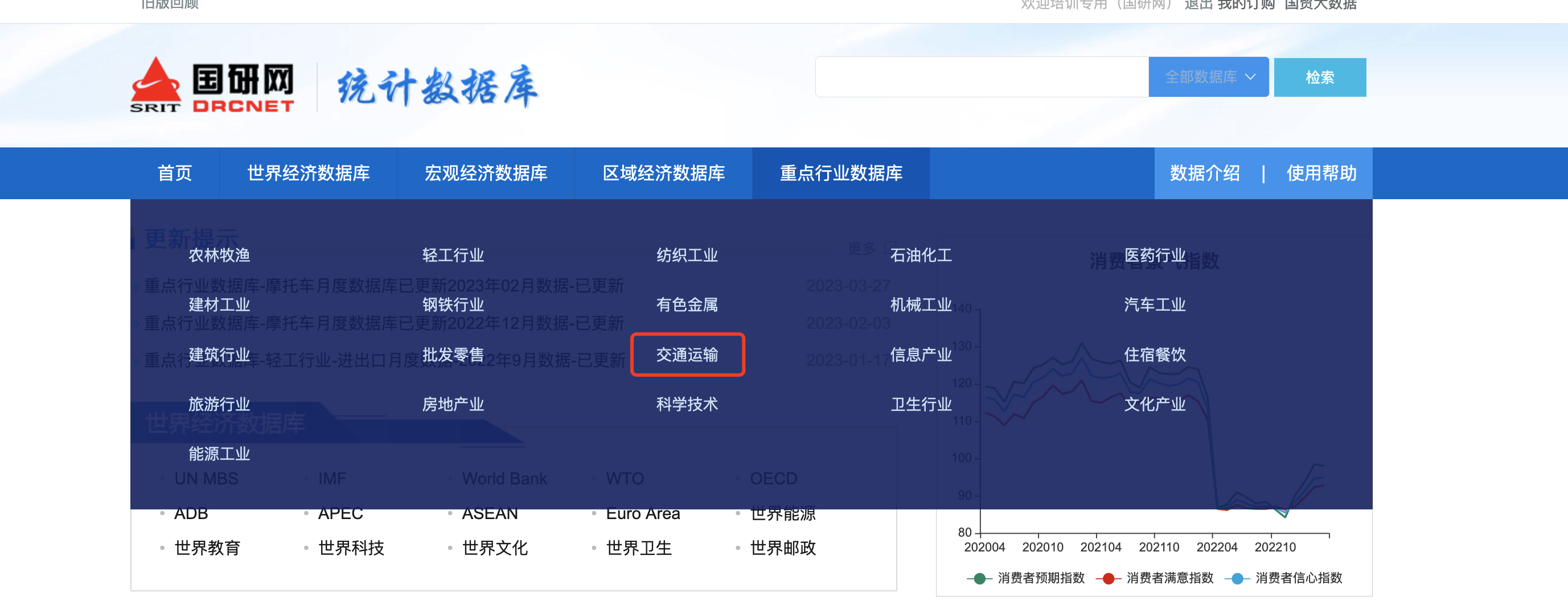The width and height of the screenshot is (1568, 609).
Task: Open 区域经济数据库 menu
Action: [x=663, y=174]
